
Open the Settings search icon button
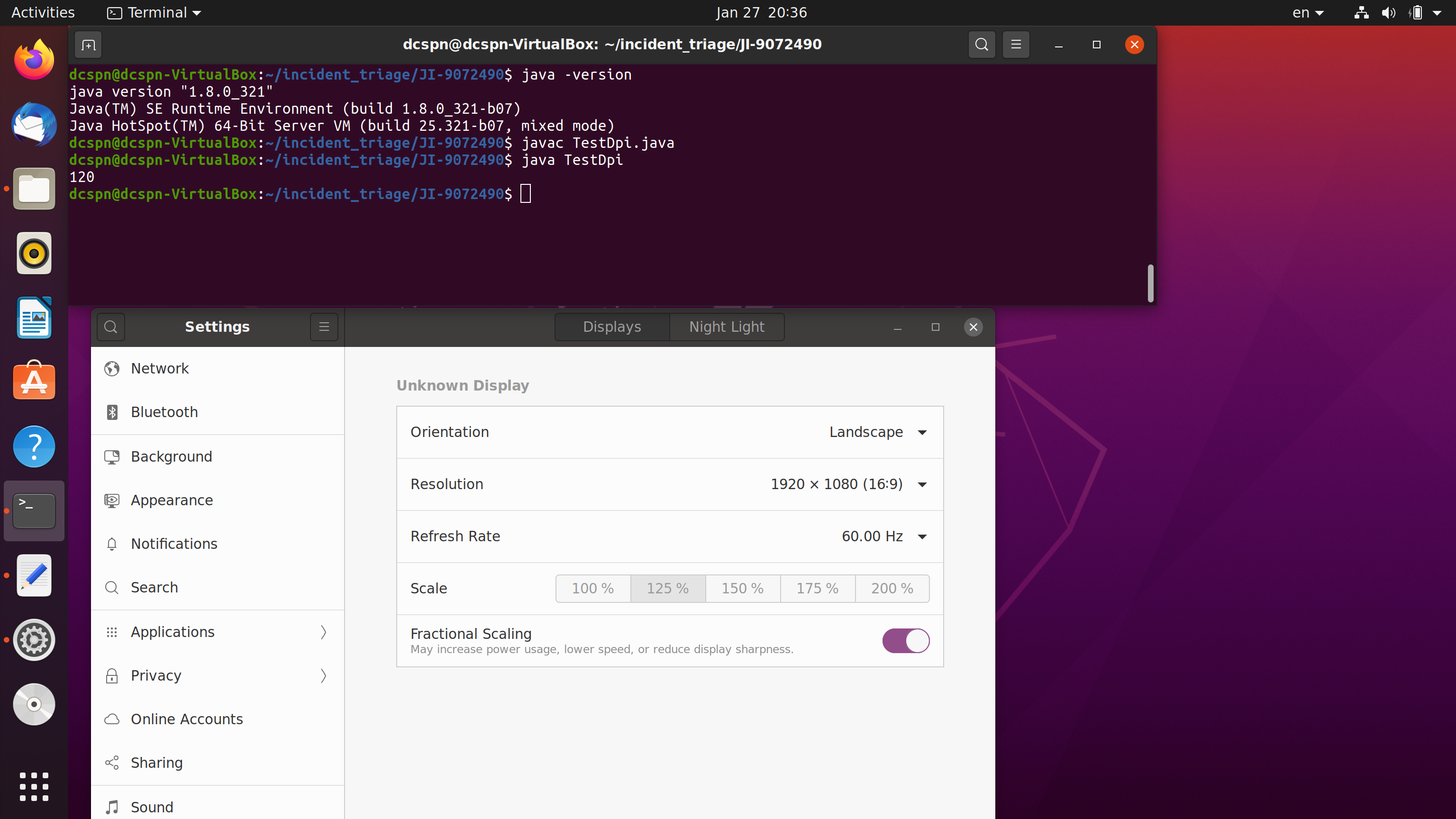(x=111, y=327)
